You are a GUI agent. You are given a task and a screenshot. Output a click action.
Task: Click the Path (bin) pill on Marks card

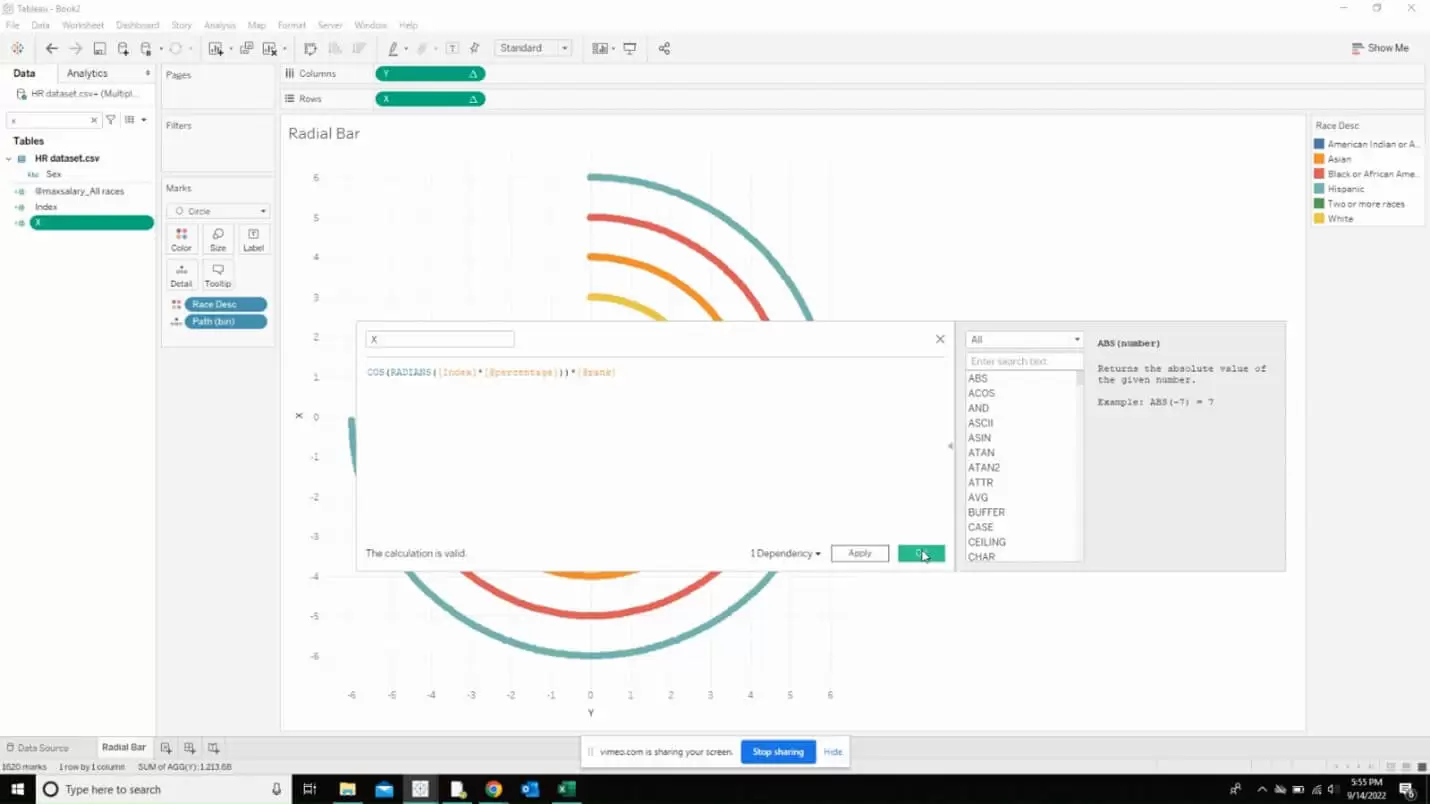tap(226, 322)
